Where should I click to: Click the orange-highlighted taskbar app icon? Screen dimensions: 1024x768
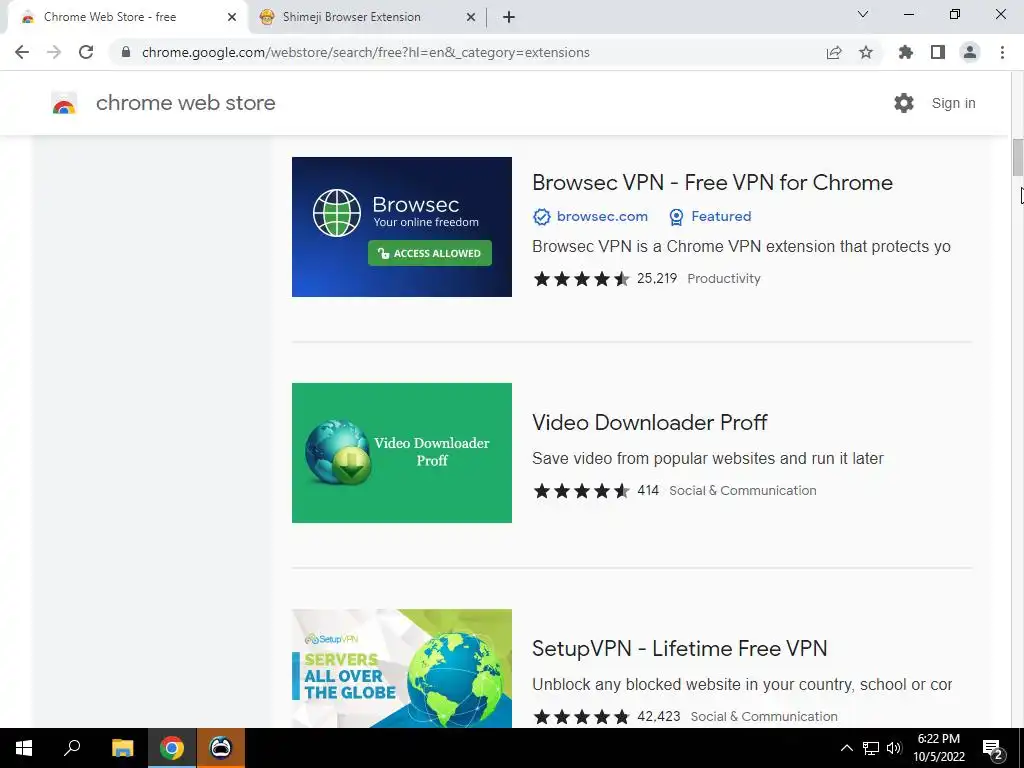click(x=221, y=748)
